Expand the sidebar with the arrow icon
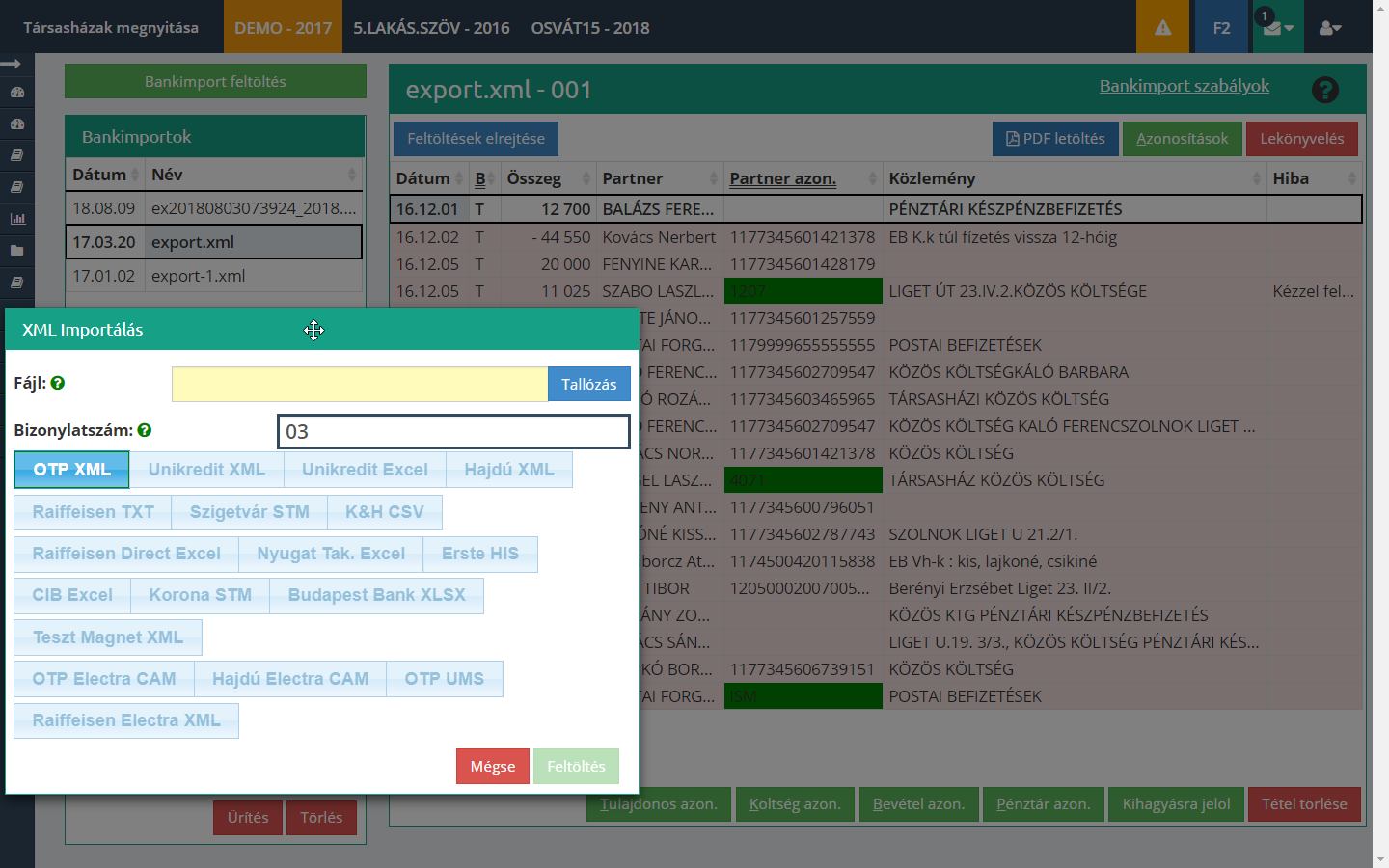The image size is (1389, 868). click(13, 64)
